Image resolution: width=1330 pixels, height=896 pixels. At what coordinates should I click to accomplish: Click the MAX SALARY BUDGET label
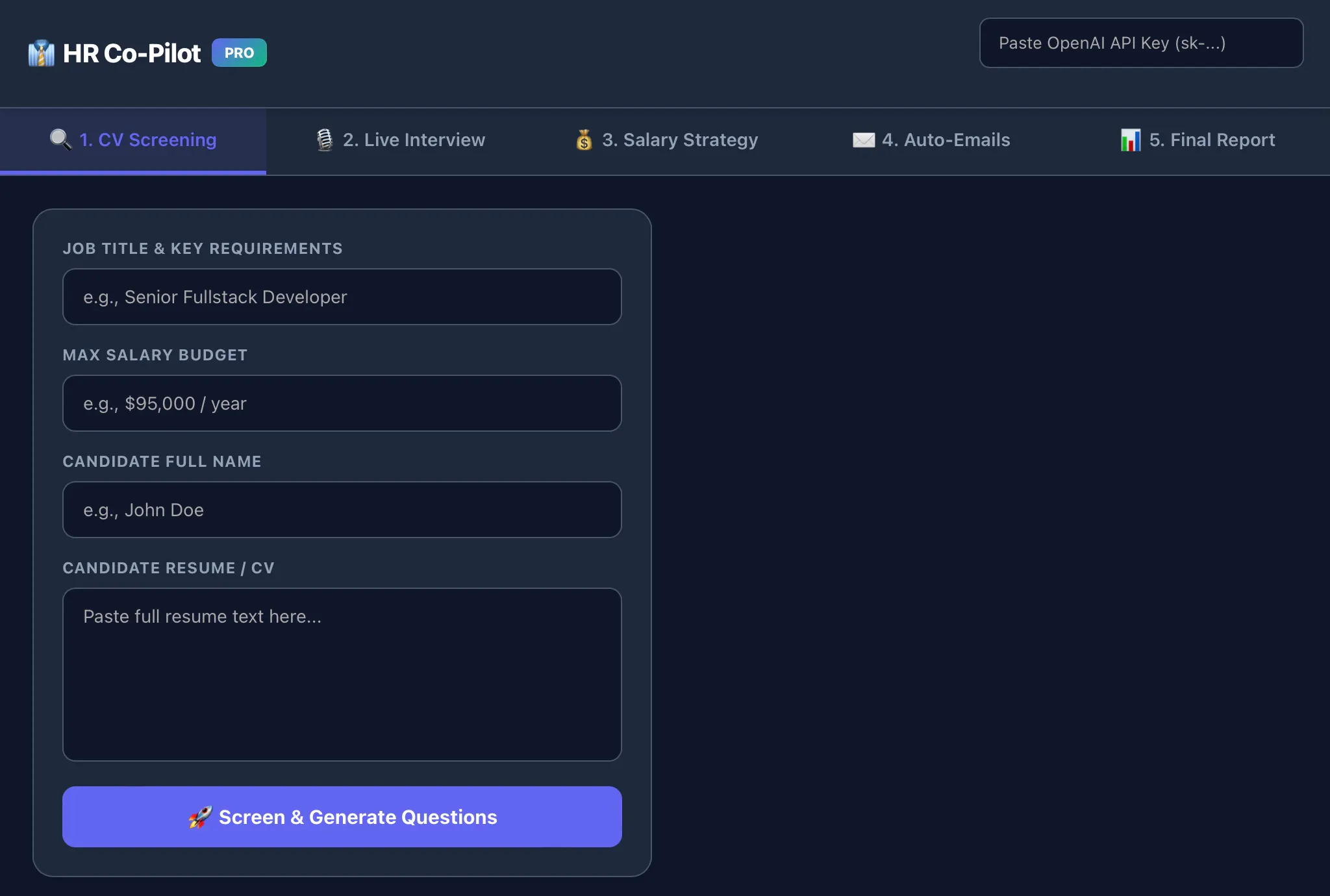pyautogui.click(x=155, y=355)
